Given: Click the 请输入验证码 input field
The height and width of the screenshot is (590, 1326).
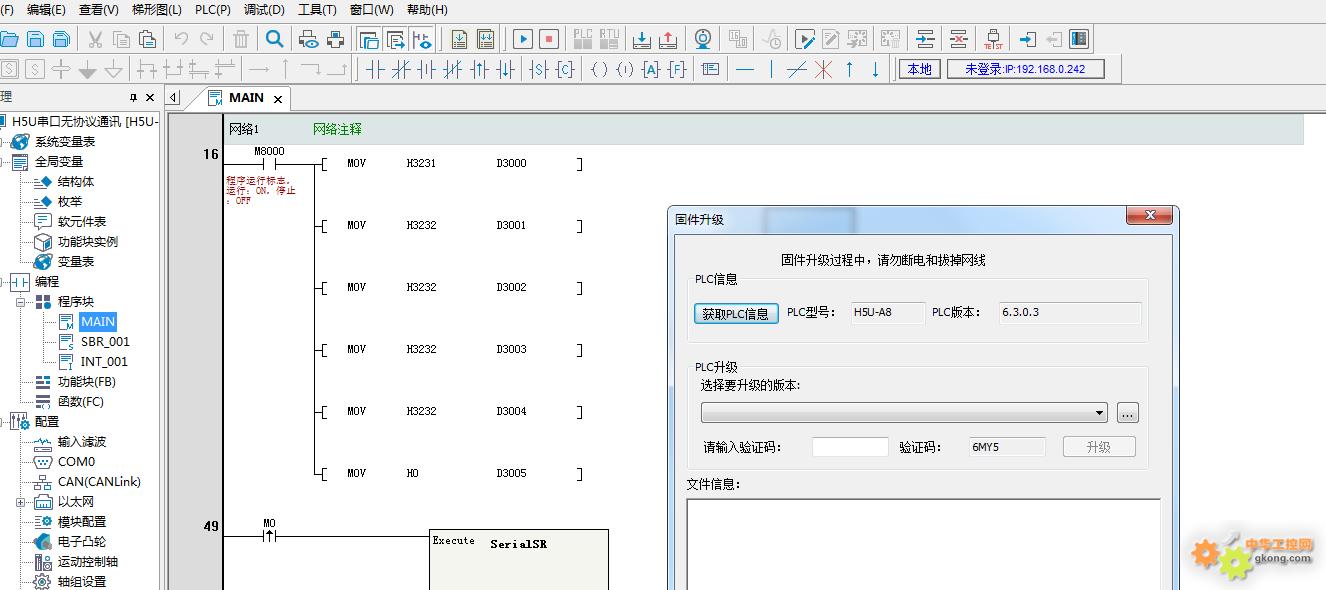Looking at the screenshot, I should coord(849,447).
